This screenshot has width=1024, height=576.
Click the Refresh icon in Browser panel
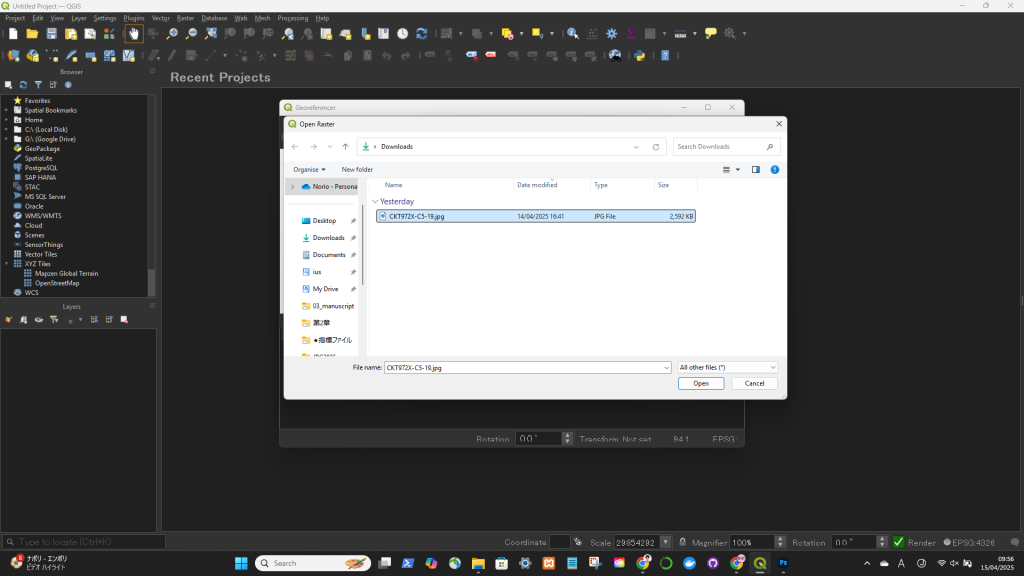(x=23, y=85)
